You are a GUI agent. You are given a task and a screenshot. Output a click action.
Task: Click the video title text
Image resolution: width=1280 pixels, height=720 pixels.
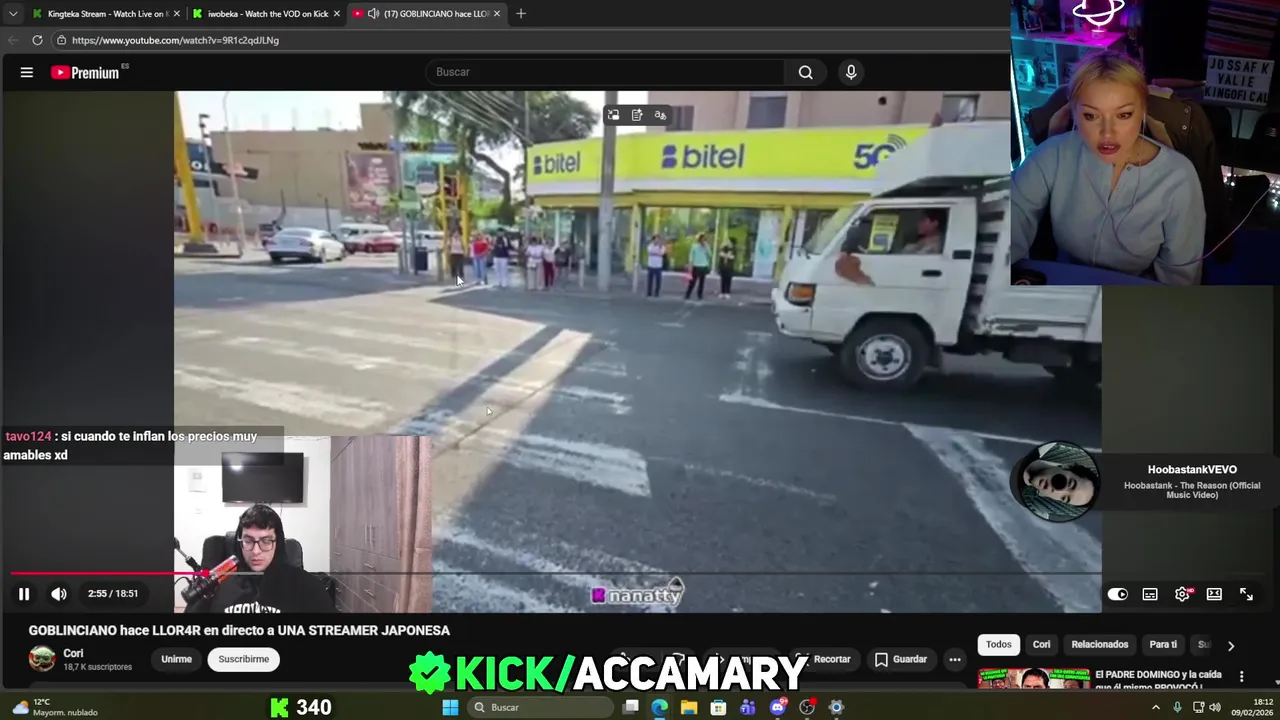pyautogui.click(x=239, y=630)
